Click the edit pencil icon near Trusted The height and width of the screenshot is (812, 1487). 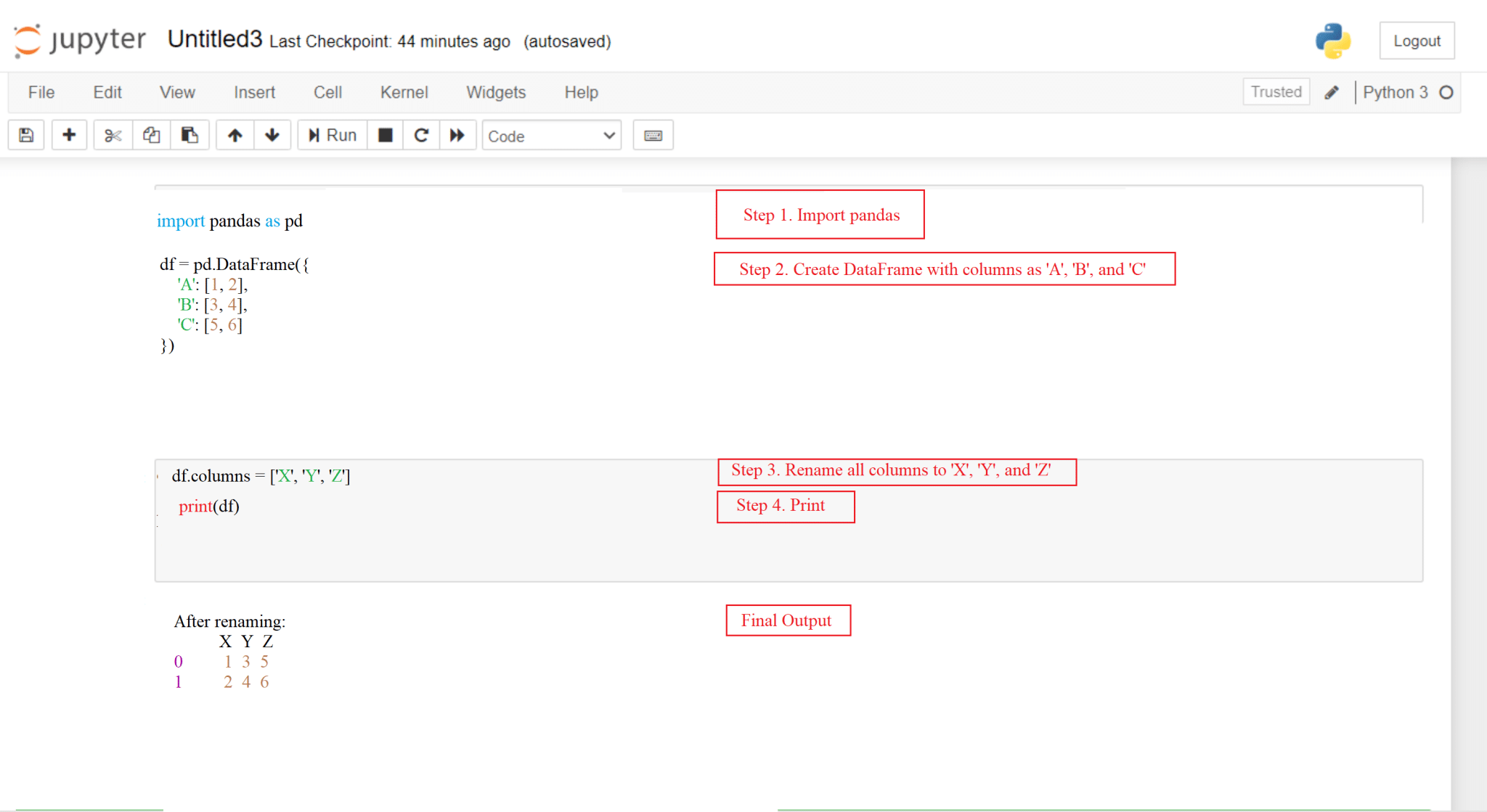coord(1332,93)
